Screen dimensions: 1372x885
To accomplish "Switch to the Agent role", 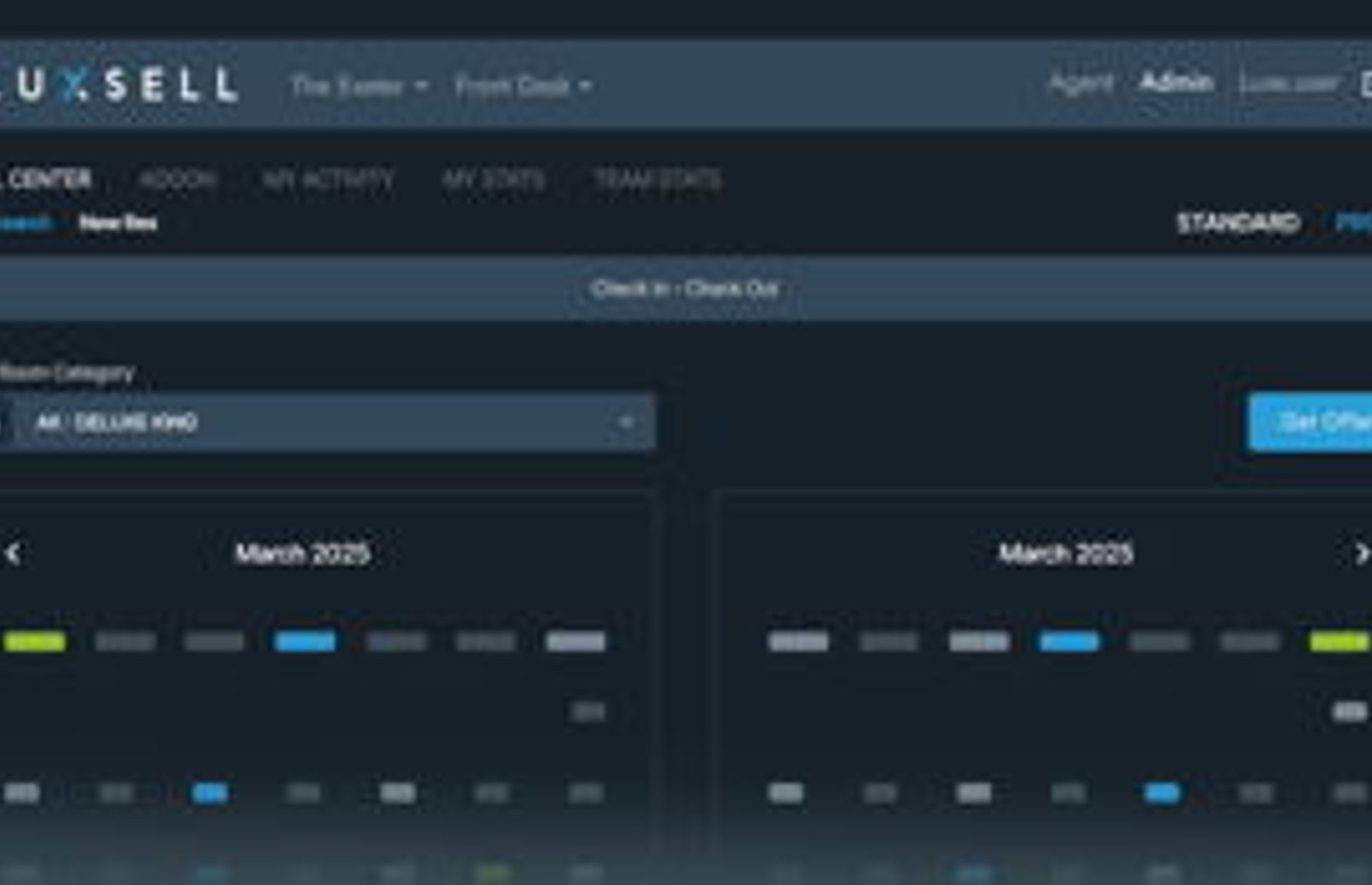I will (x=1080, y=83).
